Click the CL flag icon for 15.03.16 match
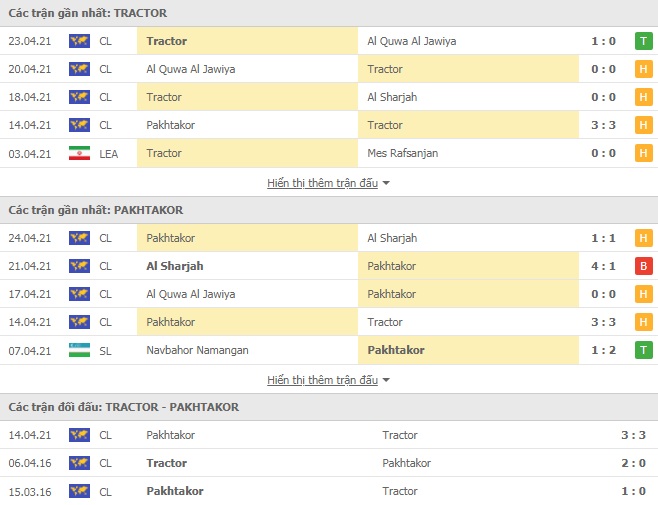 click(79, 491)
